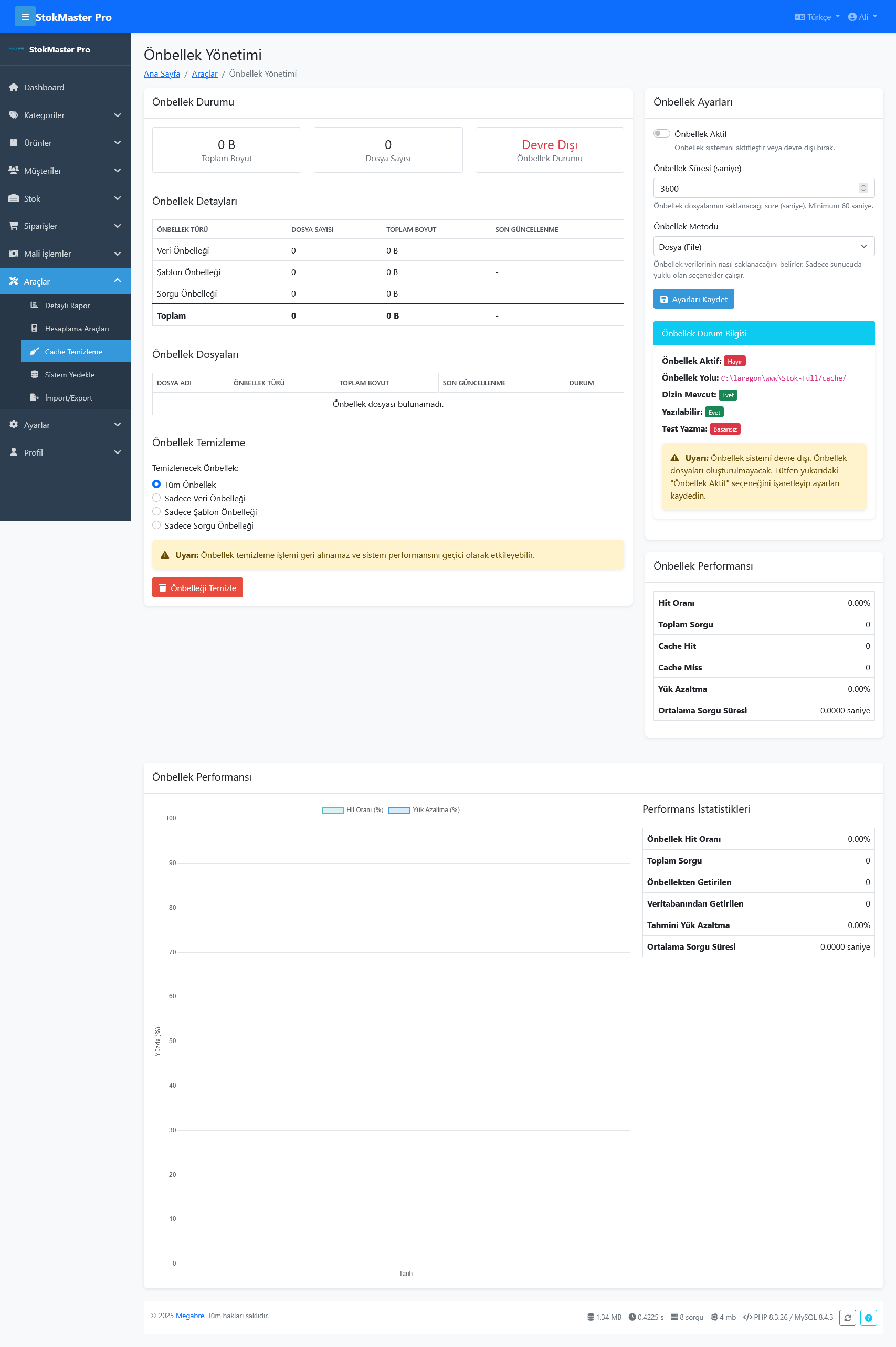896x1347 pixels.
Task: Collapse the Araçlar sidebar section
Action: tap(65, 281)
